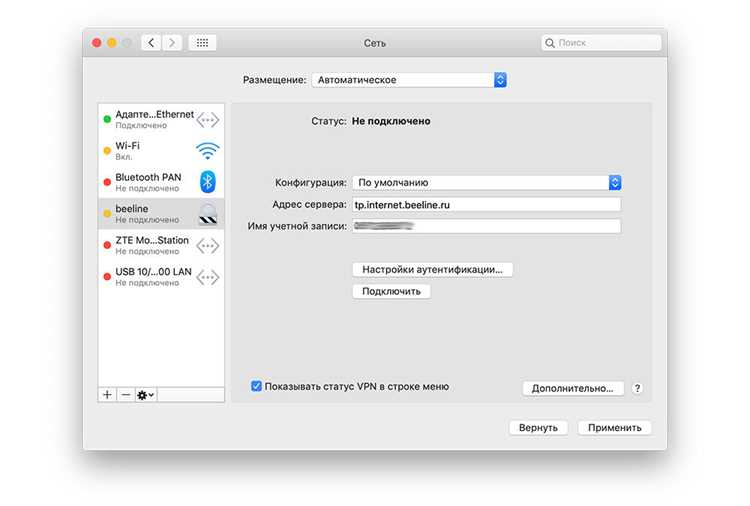
Task: Open help with the question mark button
Action: (x=637, y=388)
